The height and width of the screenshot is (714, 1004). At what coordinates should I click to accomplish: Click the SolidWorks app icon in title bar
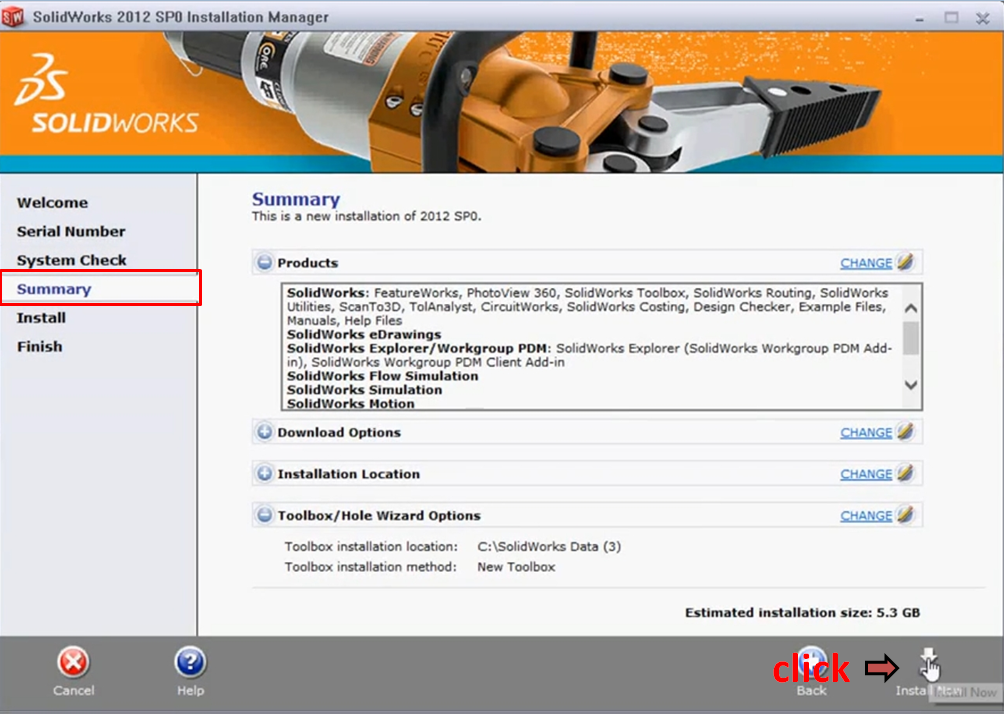[13, 17]
